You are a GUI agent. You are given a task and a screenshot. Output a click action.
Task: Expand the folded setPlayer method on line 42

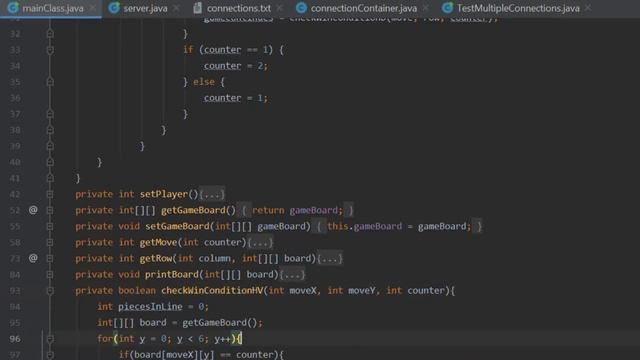click(x=50, y=194)
